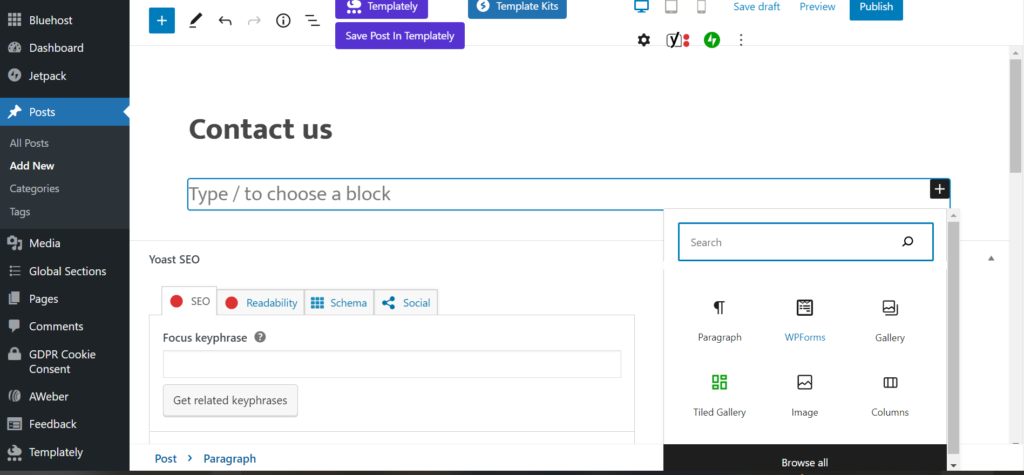
Task: Insert a Tiled Gallery block
Action: (x=719, y=395)
